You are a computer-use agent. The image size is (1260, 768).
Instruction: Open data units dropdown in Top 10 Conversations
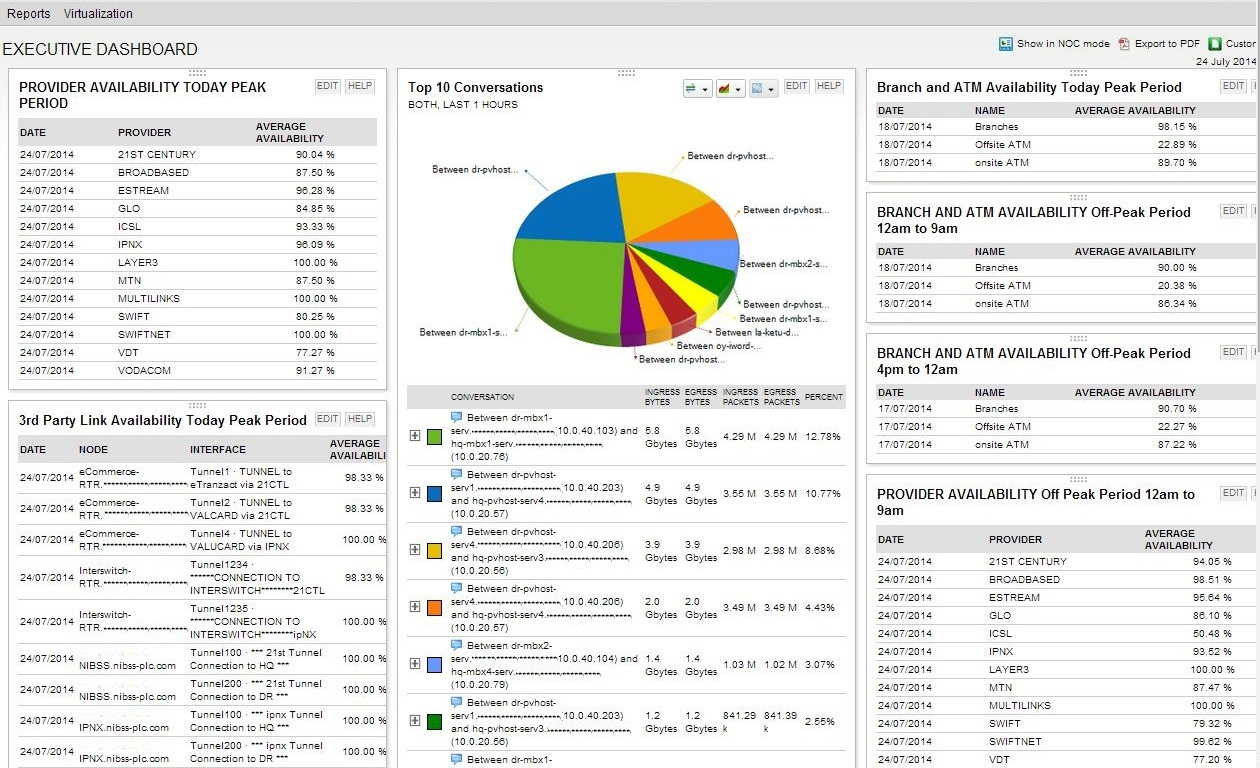tap(763, 89)
